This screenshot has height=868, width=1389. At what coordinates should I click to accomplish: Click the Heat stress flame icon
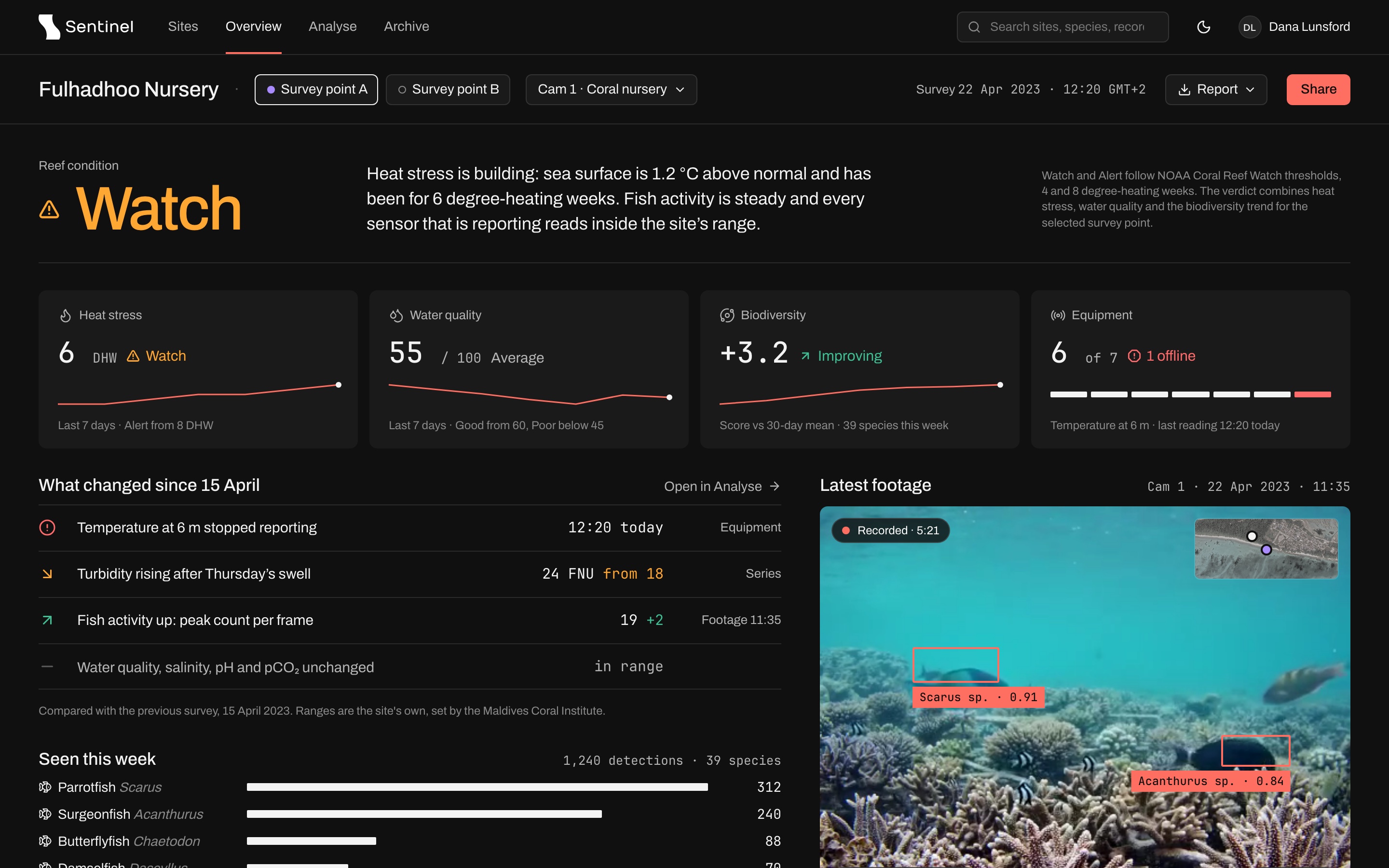pyautogui.click(x=66, y=316)
